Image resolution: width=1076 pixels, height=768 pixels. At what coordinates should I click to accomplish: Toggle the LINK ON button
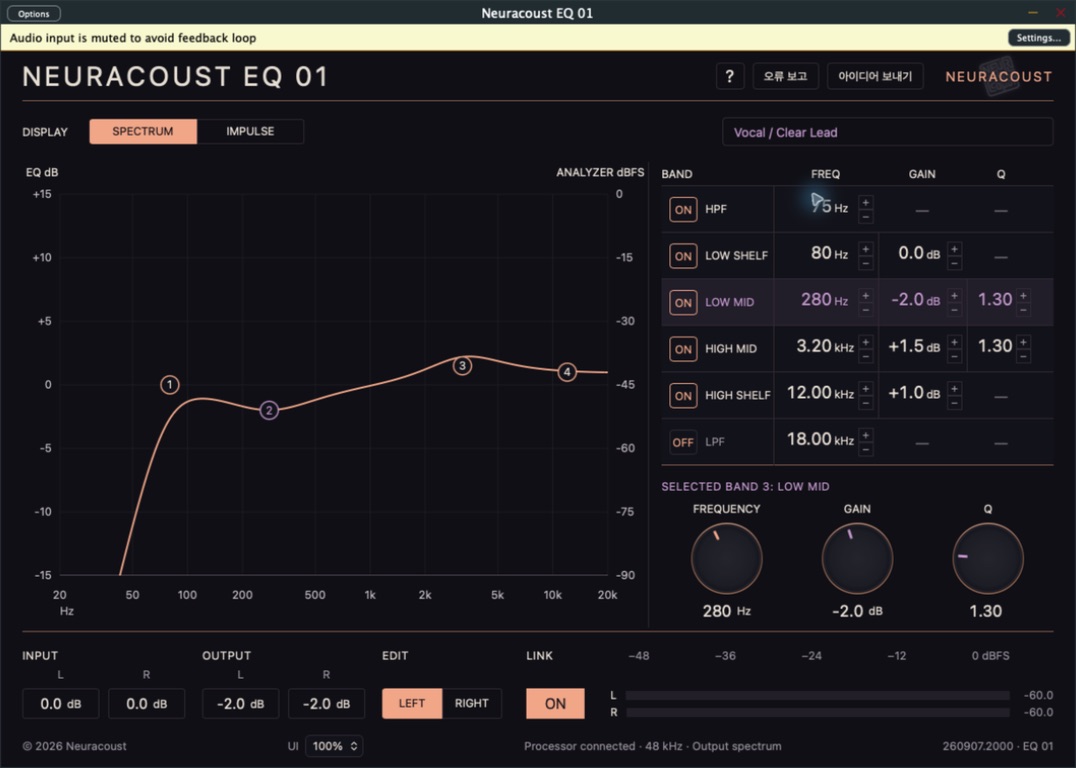tap(555, 703)
